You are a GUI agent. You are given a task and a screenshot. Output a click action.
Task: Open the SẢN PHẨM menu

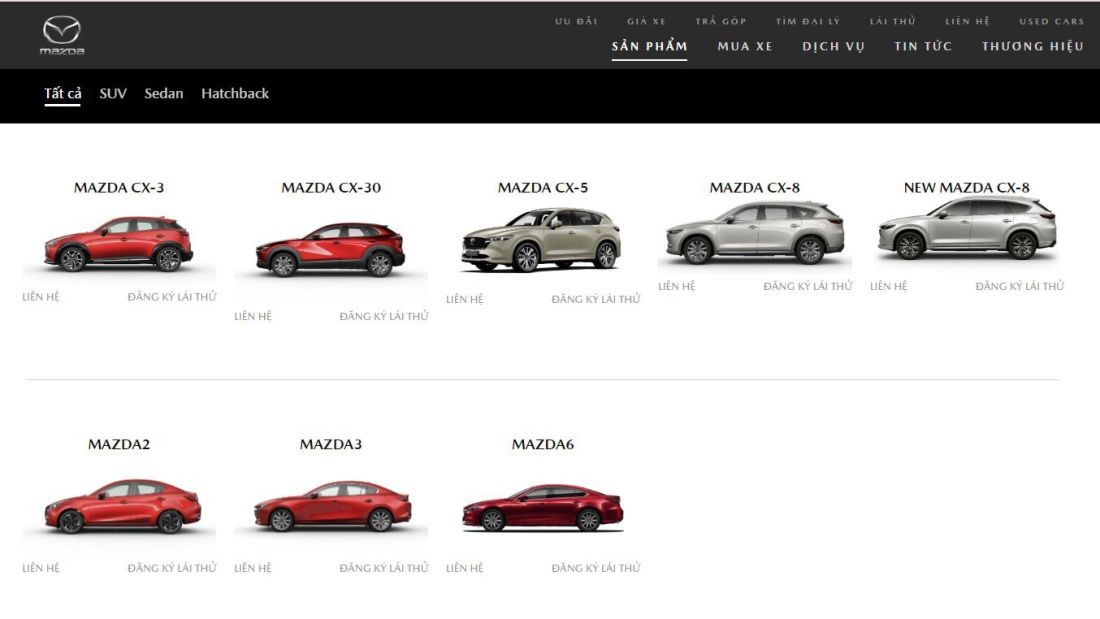coord(650,46)
